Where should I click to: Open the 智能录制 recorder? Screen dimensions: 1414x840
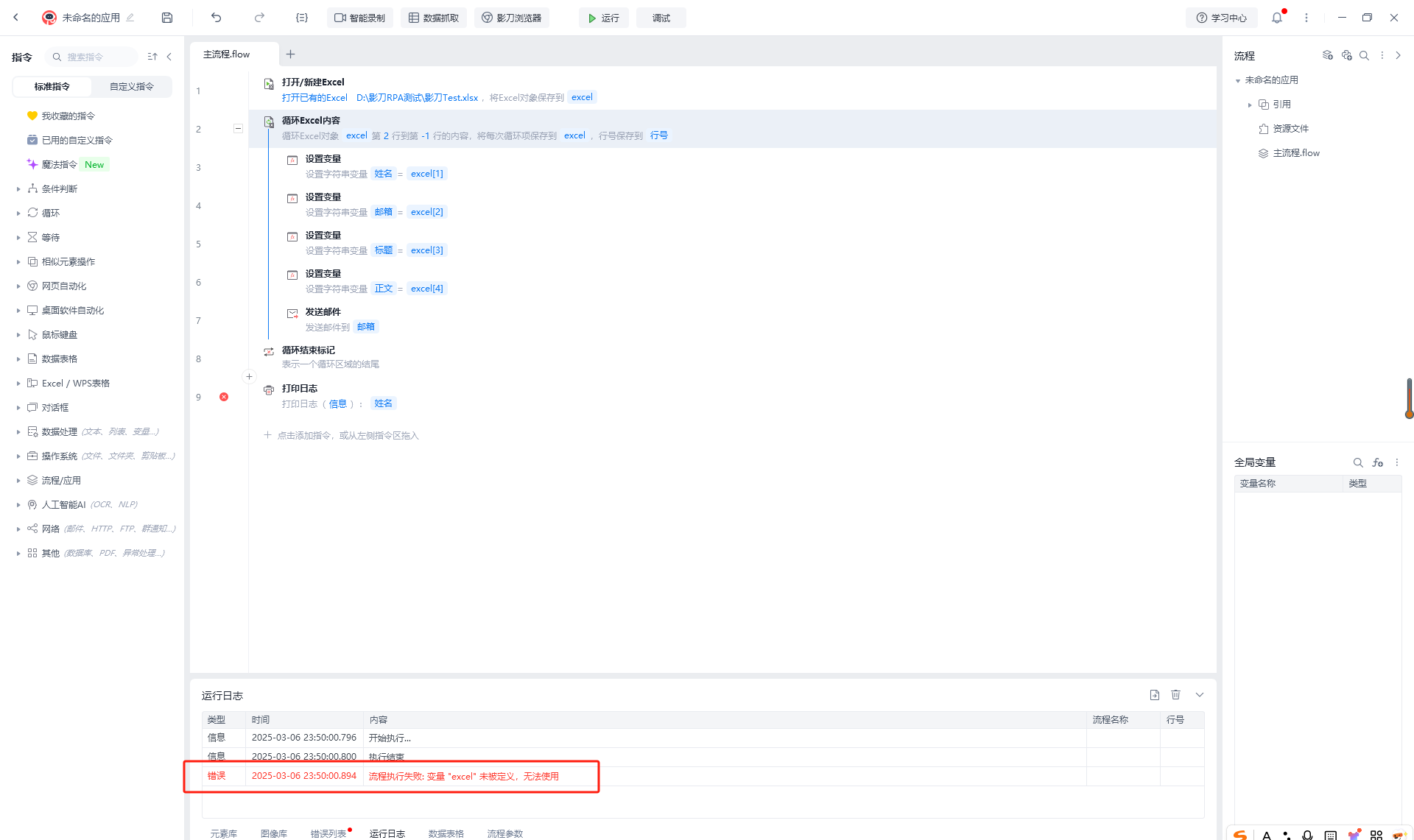click(x=360, y=18)
